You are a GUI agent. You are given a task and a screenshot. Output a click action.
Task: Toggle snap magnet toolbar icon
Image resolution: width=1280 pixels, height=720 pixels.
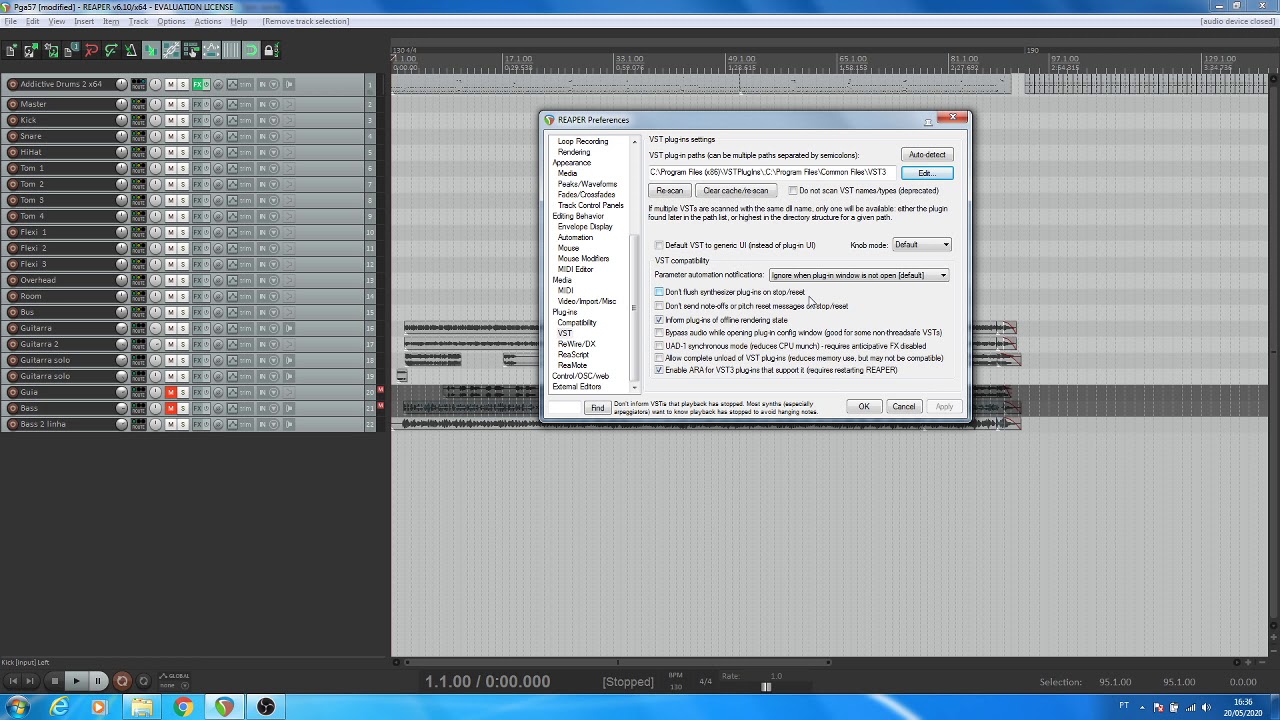251,50
